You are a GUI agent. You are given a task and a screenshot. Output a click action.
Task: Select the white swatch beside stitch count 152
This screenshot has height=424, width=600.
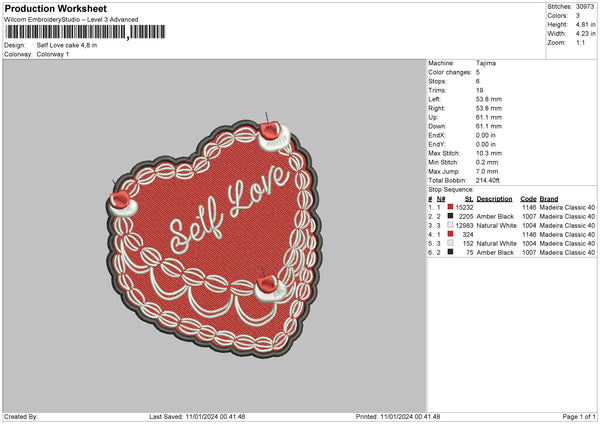[450, 243]
